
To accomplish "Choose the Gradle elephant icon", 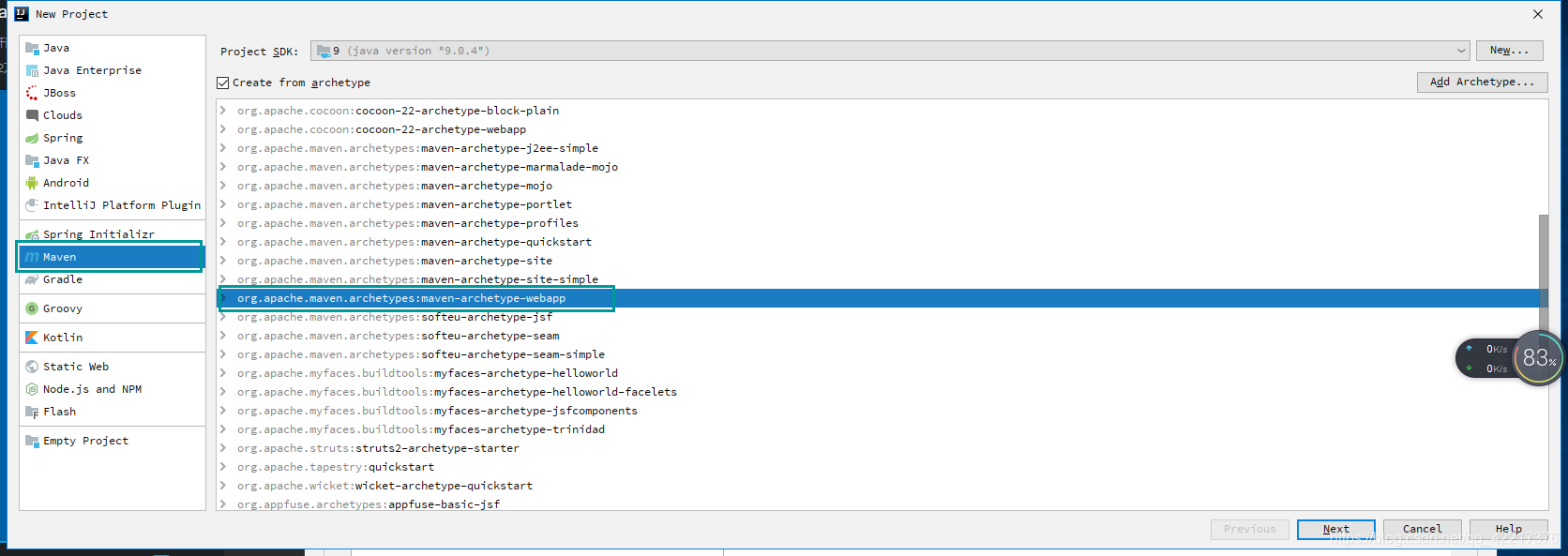I will point(32,279).
